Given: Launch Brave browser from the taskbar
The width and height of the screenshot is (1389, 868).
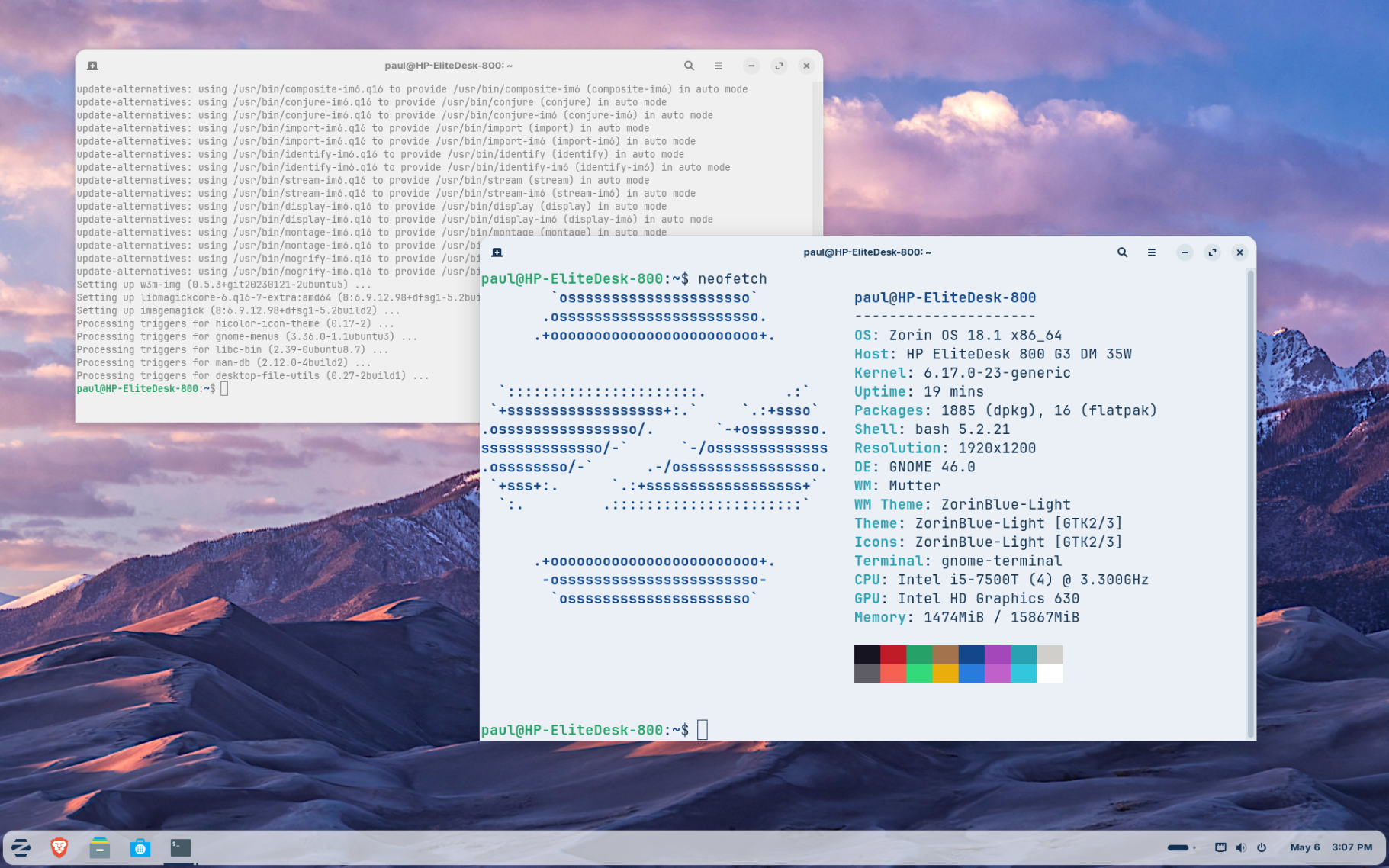Looking at the screenshot, I should [x=59, y=847].
